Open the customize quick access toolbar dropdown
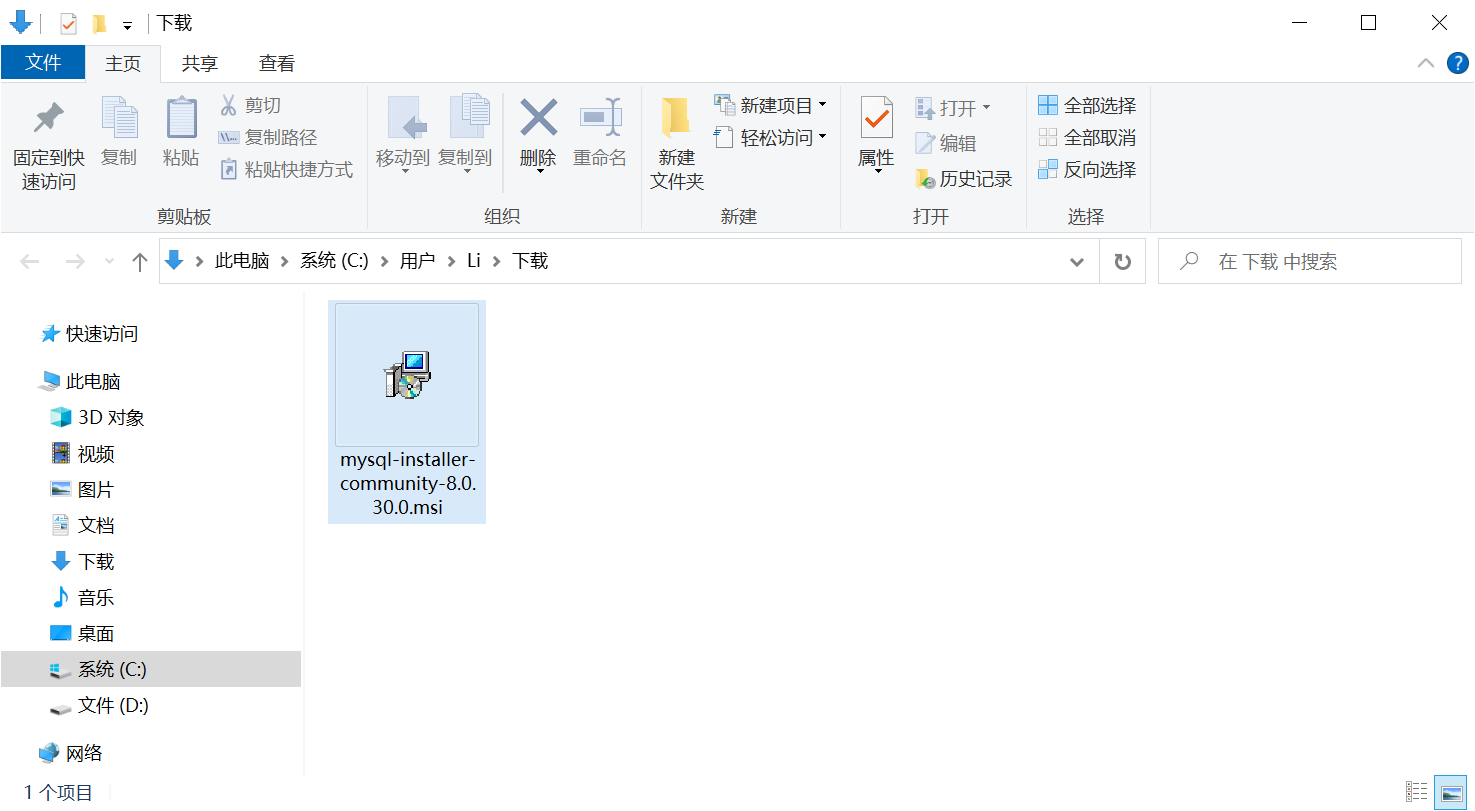1475x811 pixels. [127, 25]
